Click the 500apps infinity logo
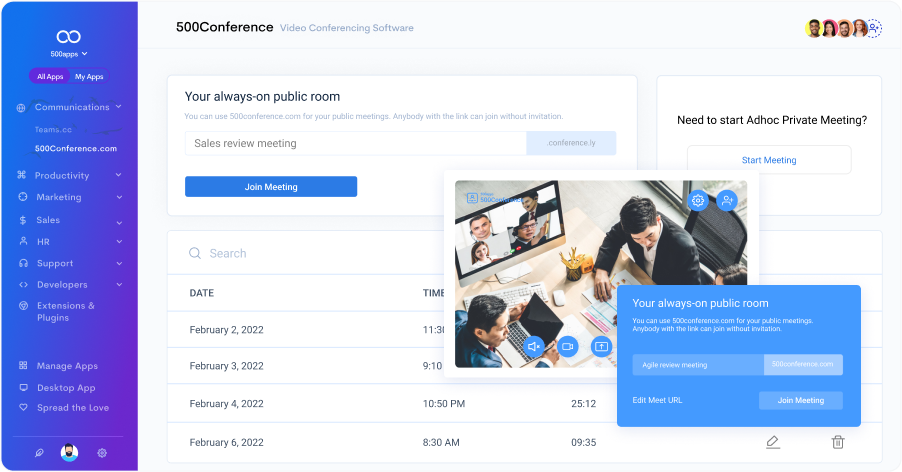 [69, 36]
